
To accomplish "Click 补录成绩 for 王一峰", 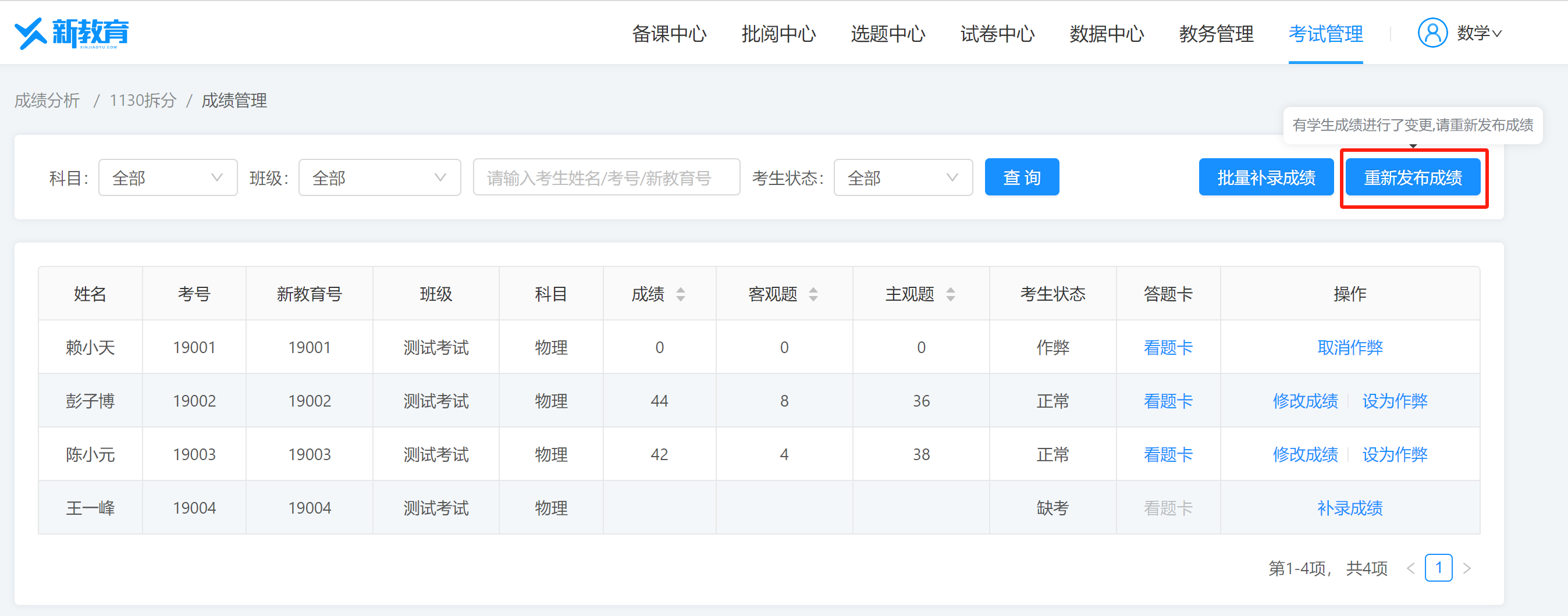I will 1350,508.
